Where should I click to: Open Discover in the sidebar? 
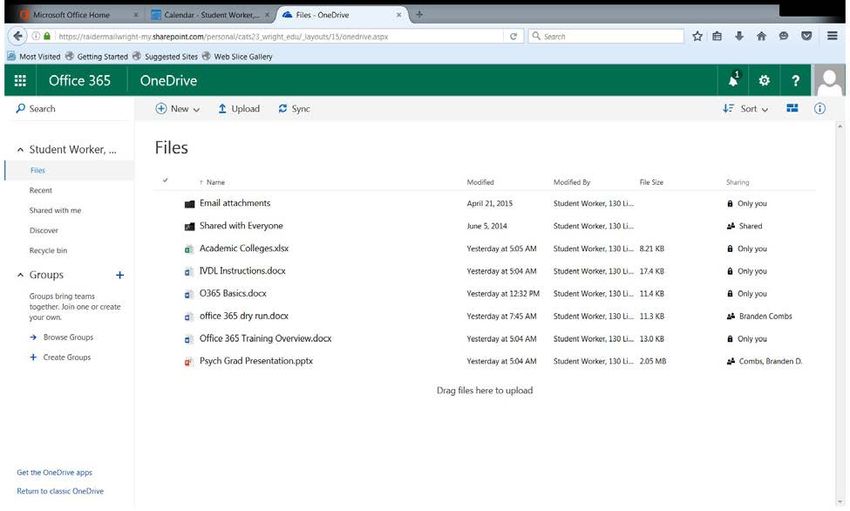coord(43,230)
